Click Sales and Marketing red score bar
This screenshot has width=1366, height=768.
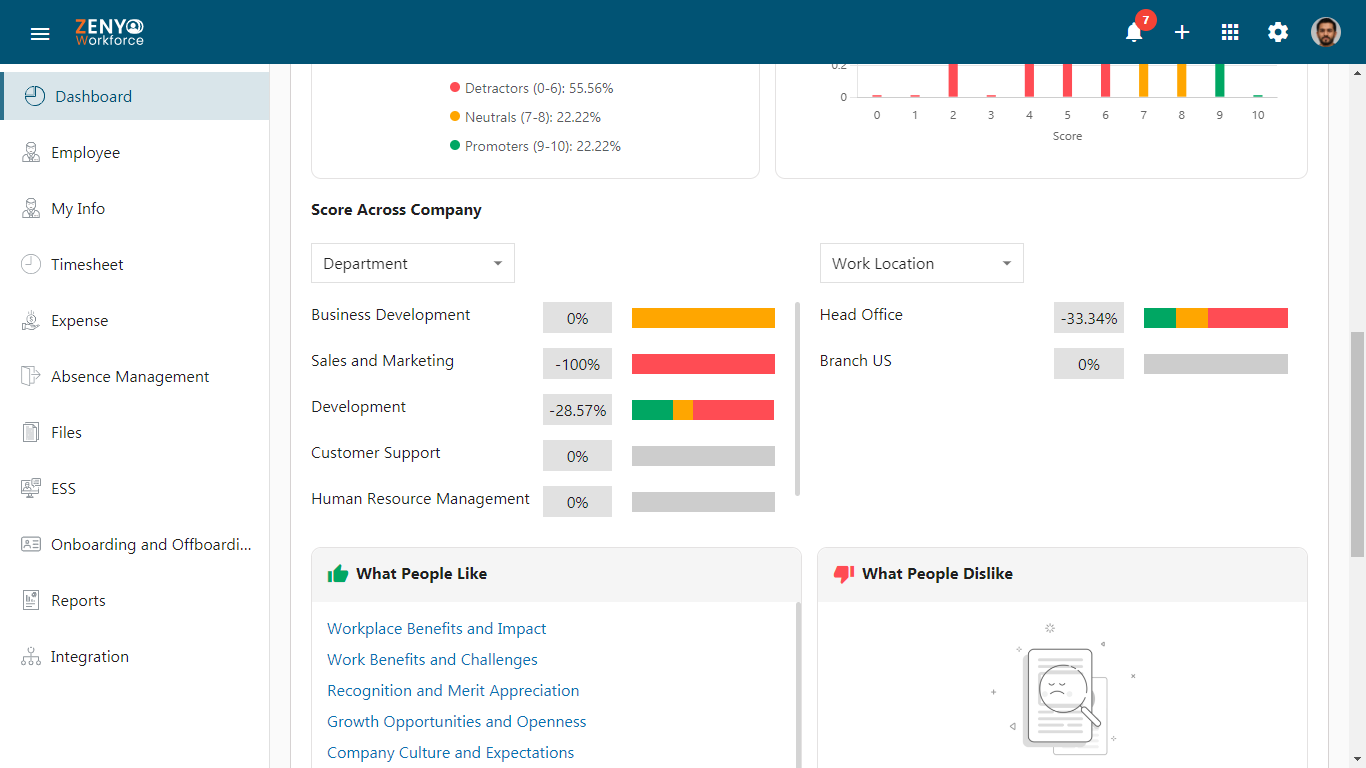703,364
